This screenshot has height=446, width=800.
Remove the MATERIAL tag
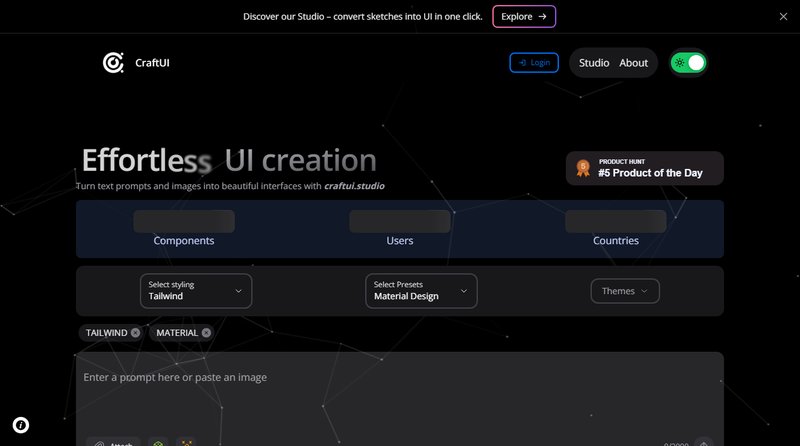click(x=206, y=333)
